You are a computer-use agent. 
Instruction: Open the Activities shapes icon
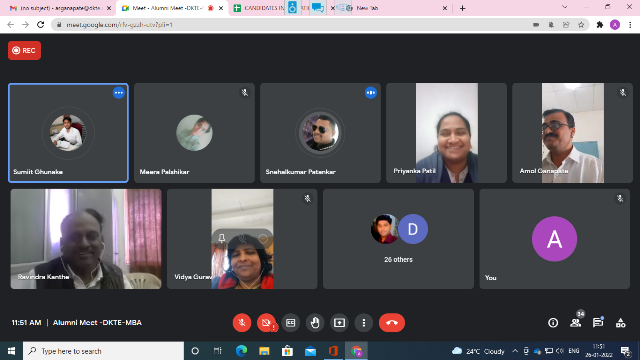click(620, 323)
